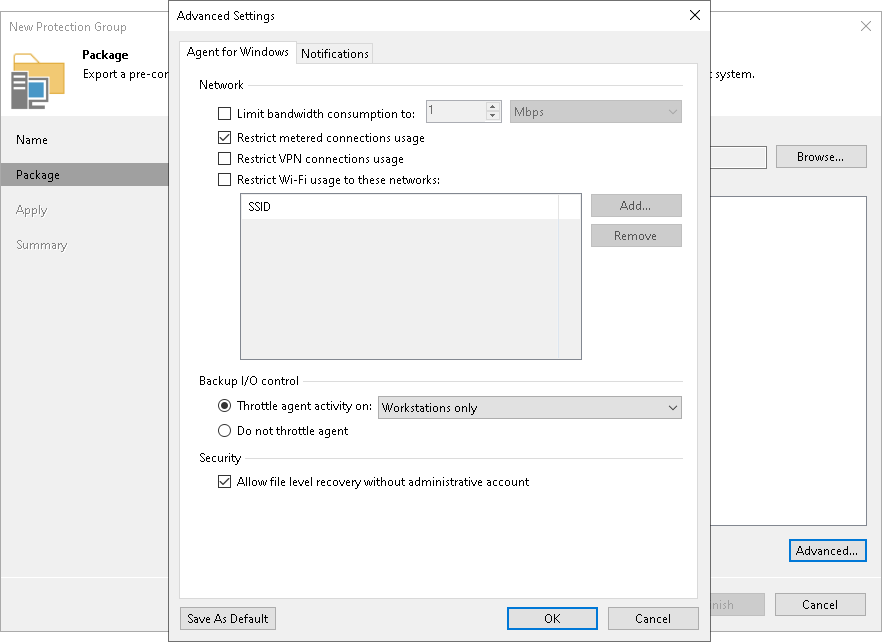Click the Add button for Wi-Fi networks

pyautogui.click(x=636, y=205)
